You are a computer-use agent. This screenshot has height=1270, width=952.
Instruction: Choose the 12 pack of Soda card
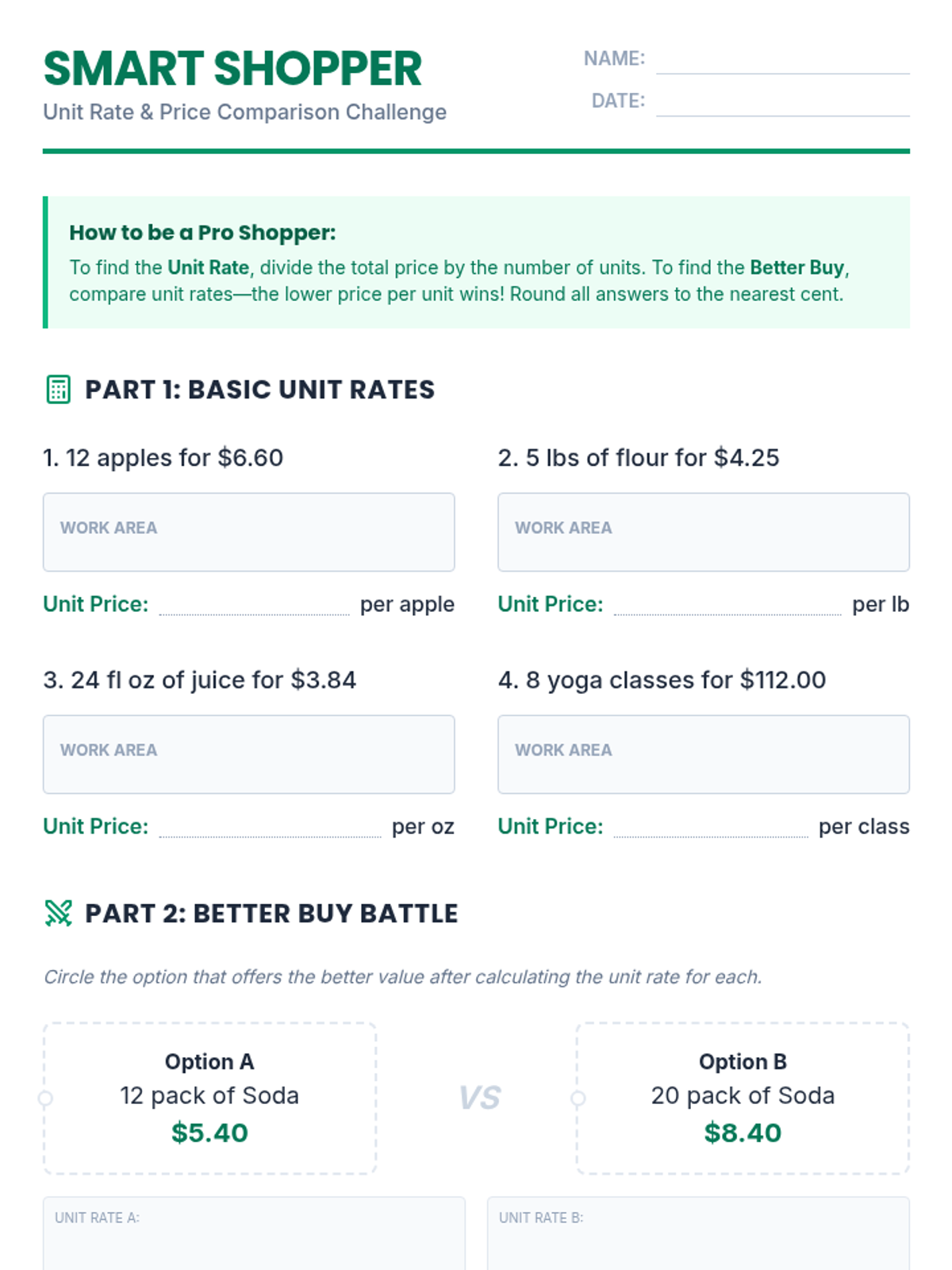point(209,1098)
